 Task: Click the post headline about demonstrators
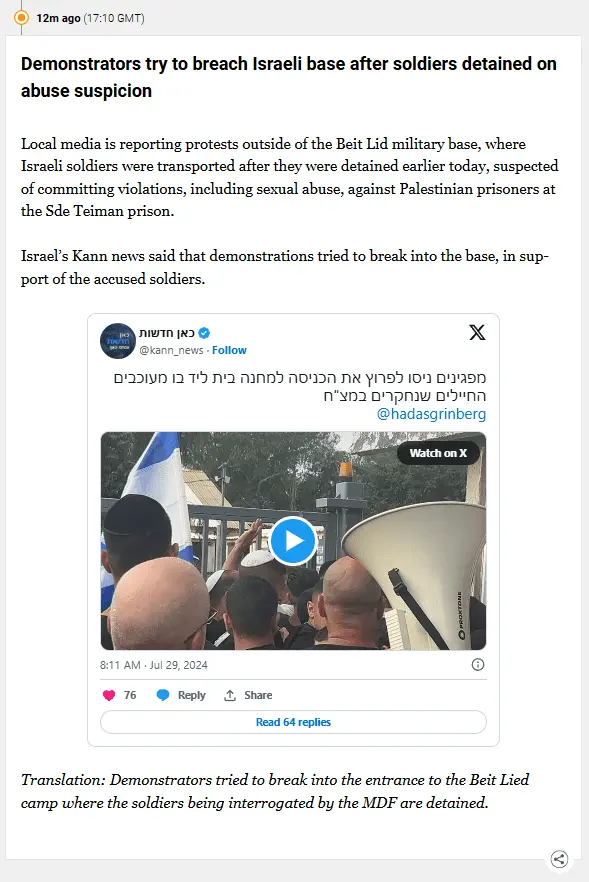tap(289, 77)
